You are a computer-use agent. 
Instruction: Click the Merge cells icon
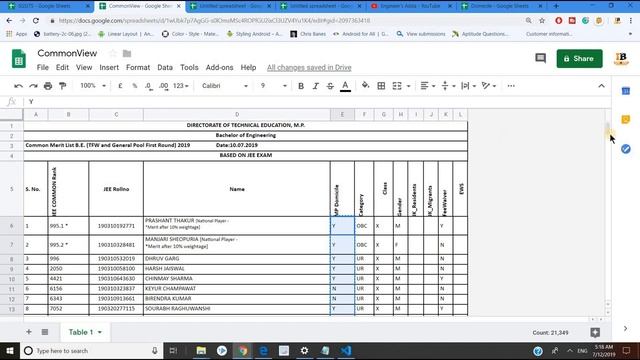(x=397, y=86)
